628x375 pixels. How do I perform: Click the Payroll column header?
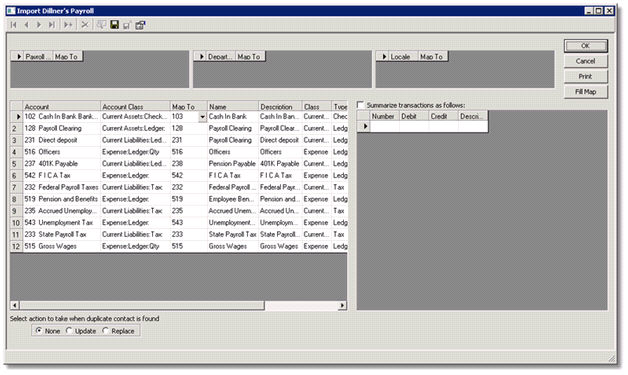[38, 56]
